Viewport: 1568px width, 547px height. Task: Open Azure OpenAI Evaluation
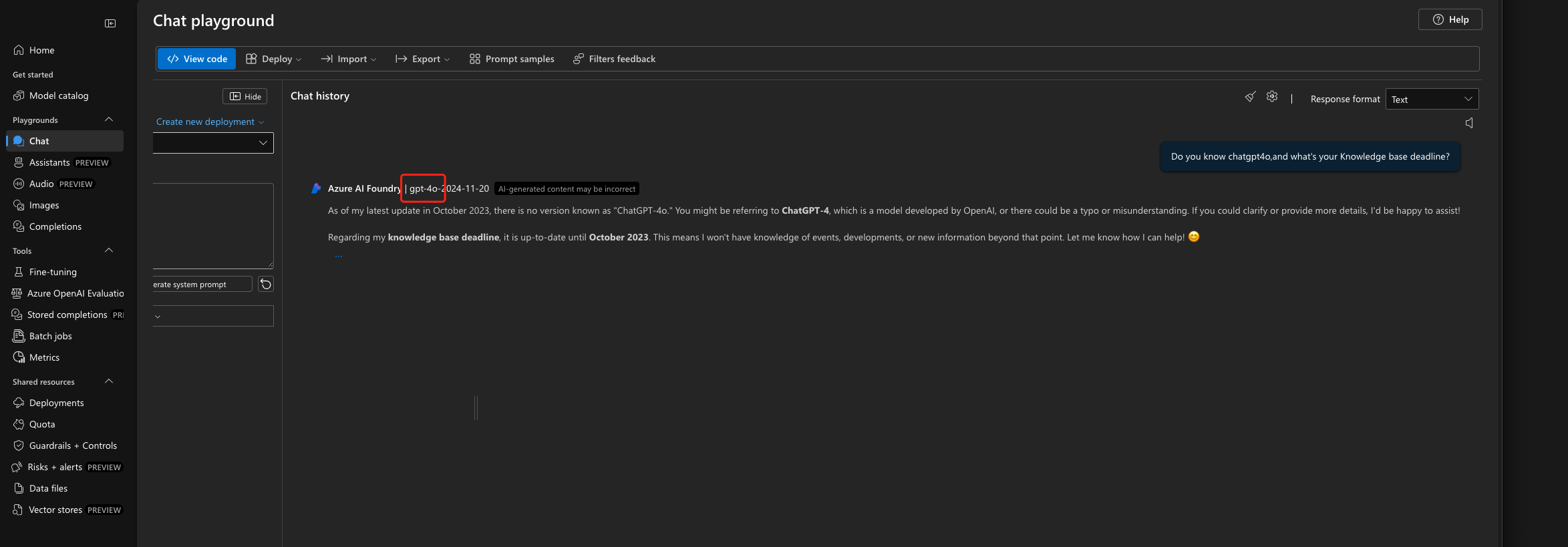tap(68, 293)
